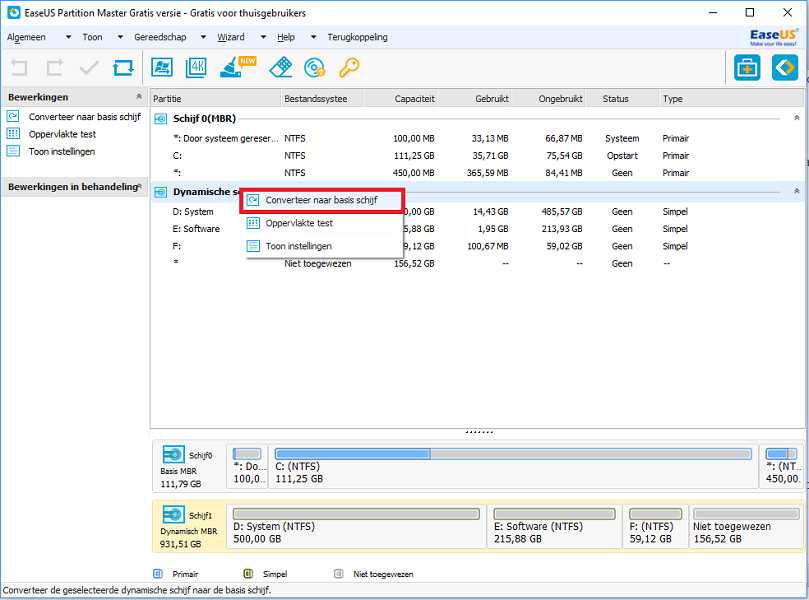The image size is (809, 600).
Task: Select the C: partition row in the list
Action: 477,156
